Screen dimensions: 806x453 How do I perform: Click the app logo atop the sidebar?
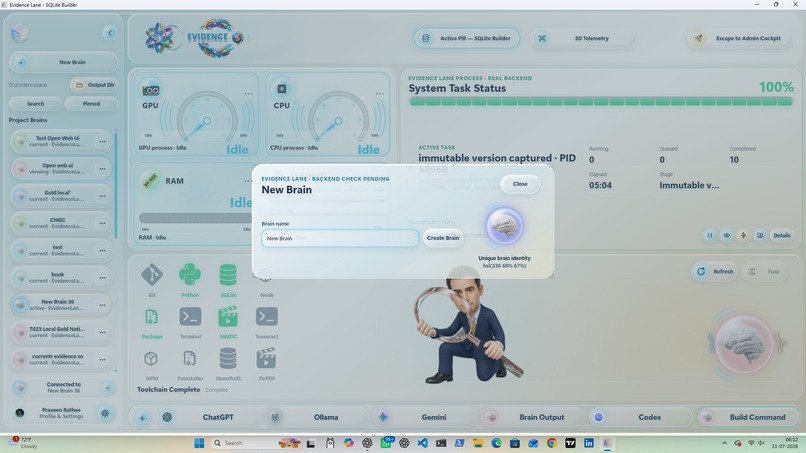point(20,33)
